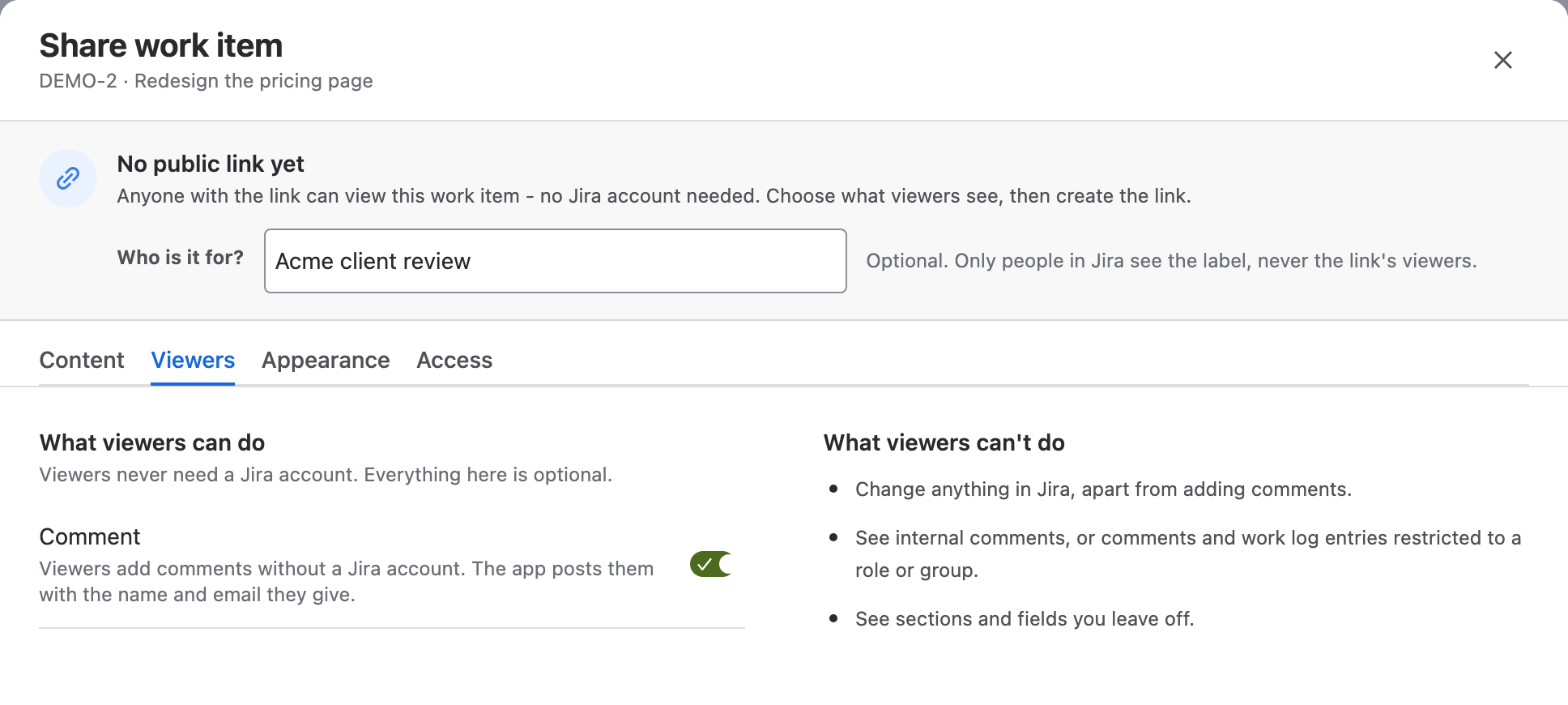1568x705 pixels.
Task: Click the 'Optional. Only people in Jira' hint
Action: click(1171, 261)
